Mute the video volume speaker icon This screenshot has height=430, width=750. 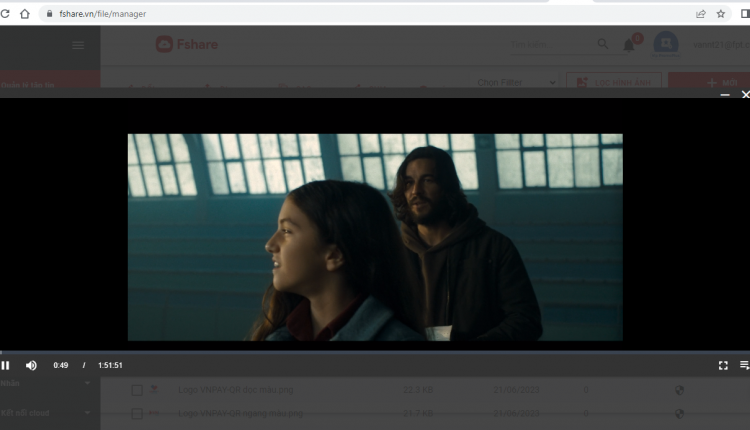(31, 365)
